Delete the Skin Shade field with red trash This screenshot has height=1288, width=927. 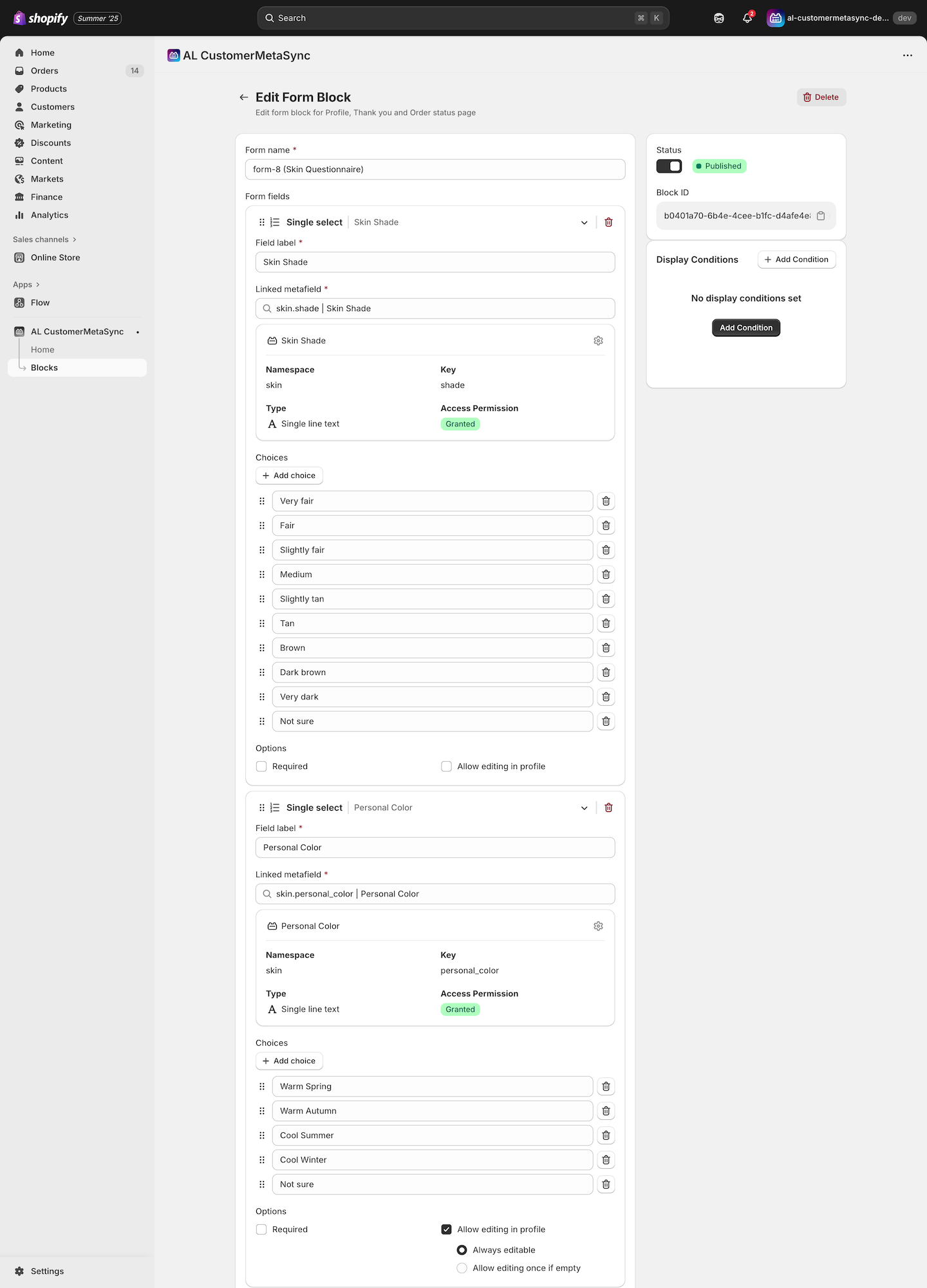point(608,222)
